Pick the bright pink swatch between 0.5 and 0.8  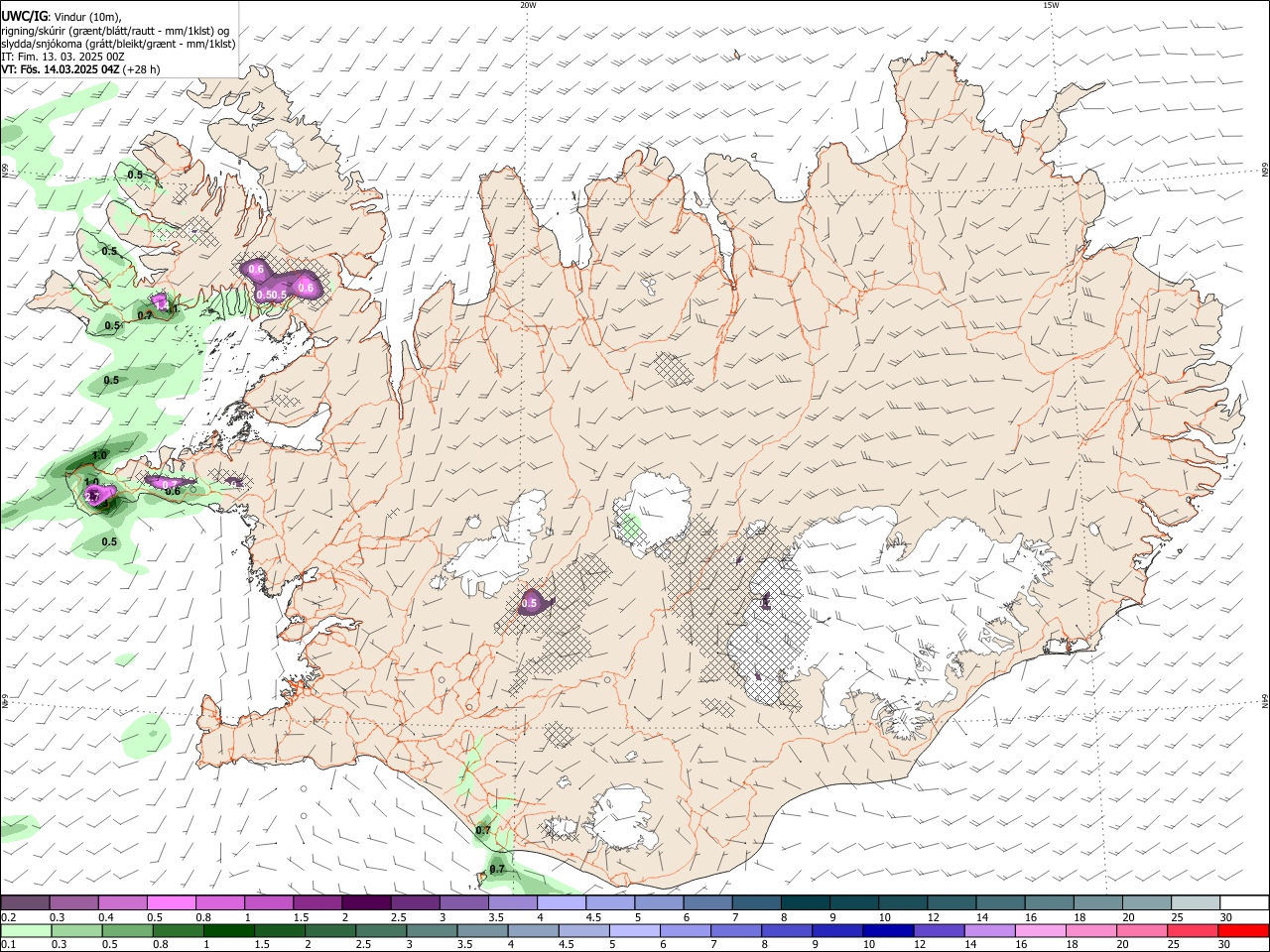coord(171,902)
